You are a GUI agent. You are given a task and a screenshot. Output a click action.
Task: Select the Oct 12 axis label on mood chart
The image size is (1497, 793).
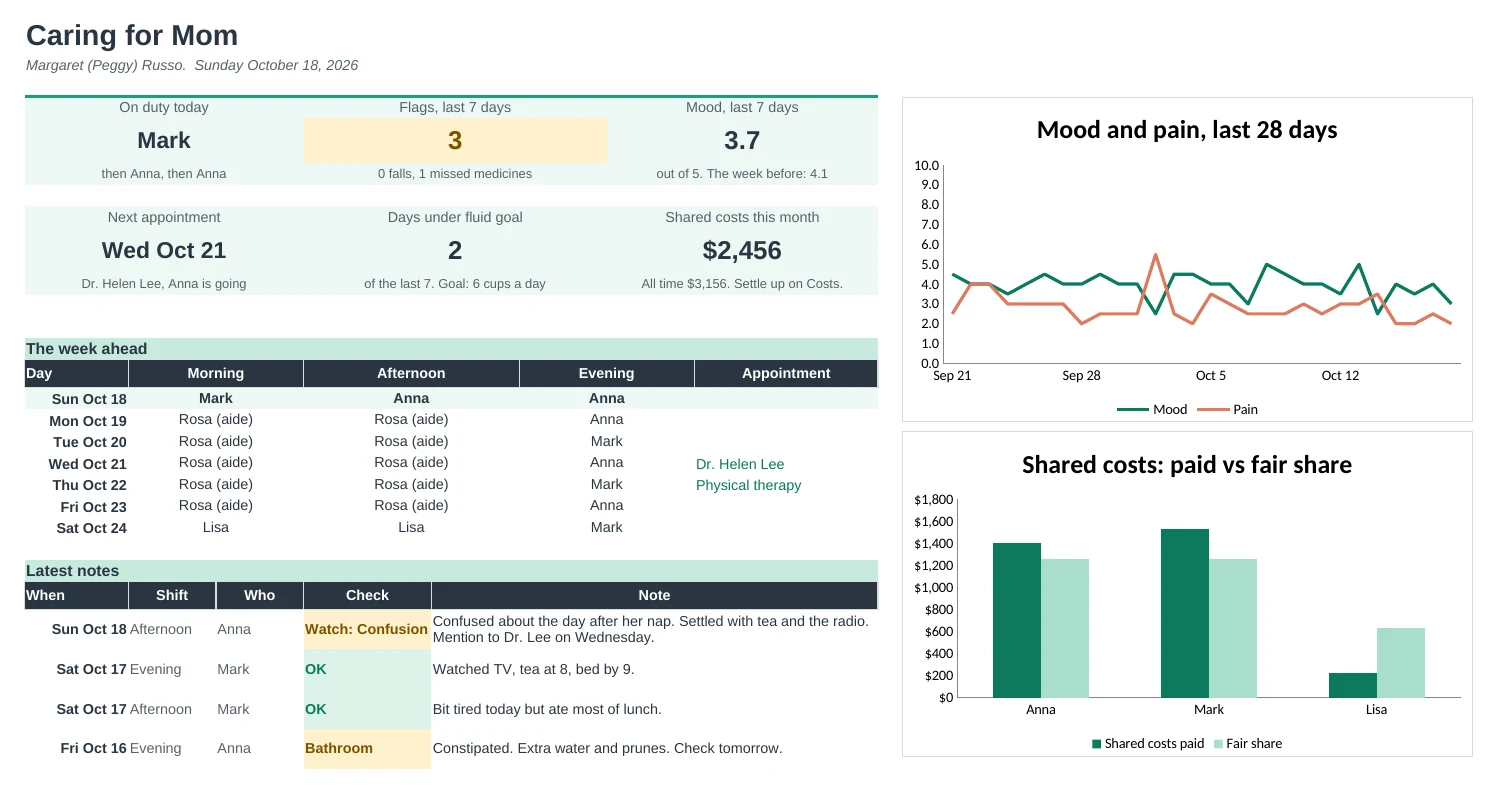coord(1340,376)
